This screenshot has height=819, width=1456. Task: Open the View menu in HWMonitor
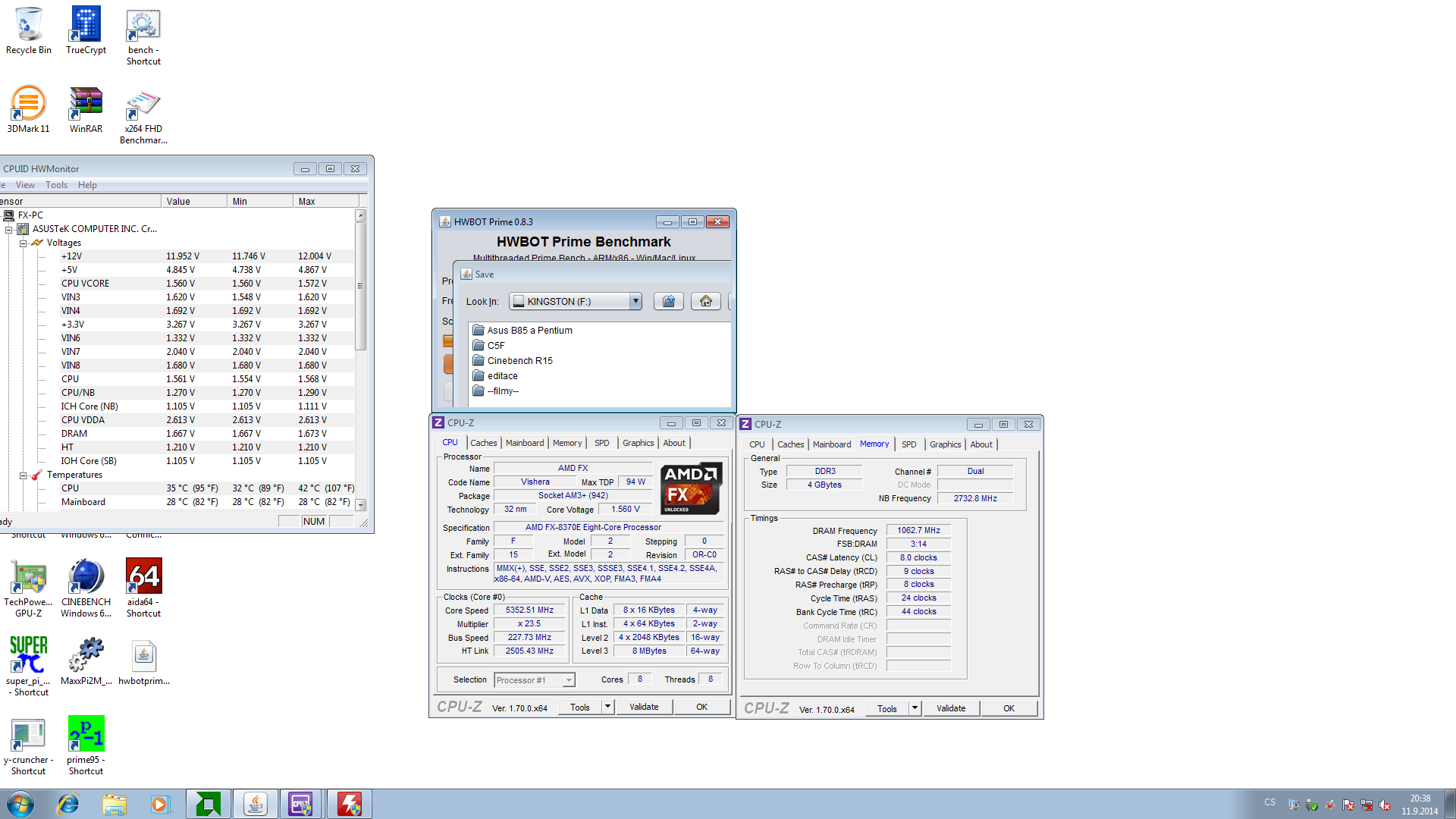(25, 185)
